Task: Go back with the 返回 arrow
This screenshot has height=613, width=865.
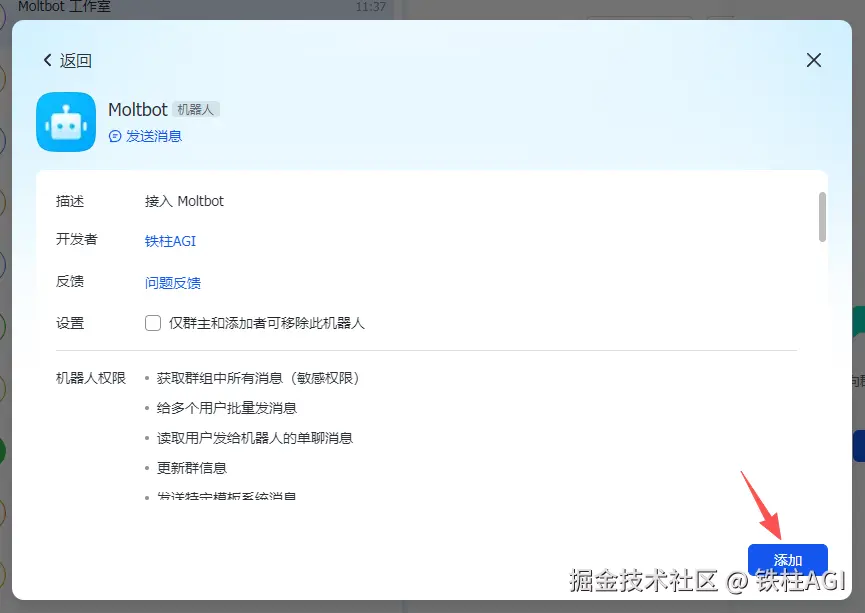Action: click(x=67, y=60)
